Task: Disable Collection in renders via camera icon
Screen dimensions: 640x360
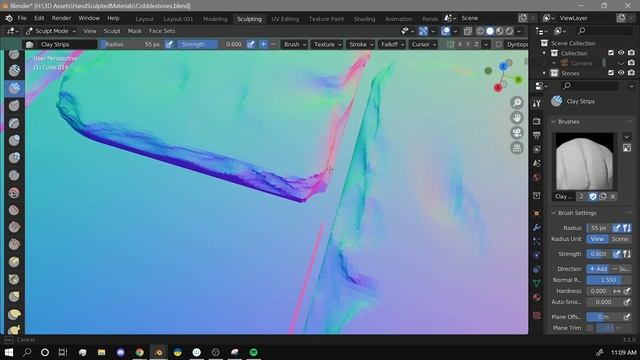Action: 631,53
